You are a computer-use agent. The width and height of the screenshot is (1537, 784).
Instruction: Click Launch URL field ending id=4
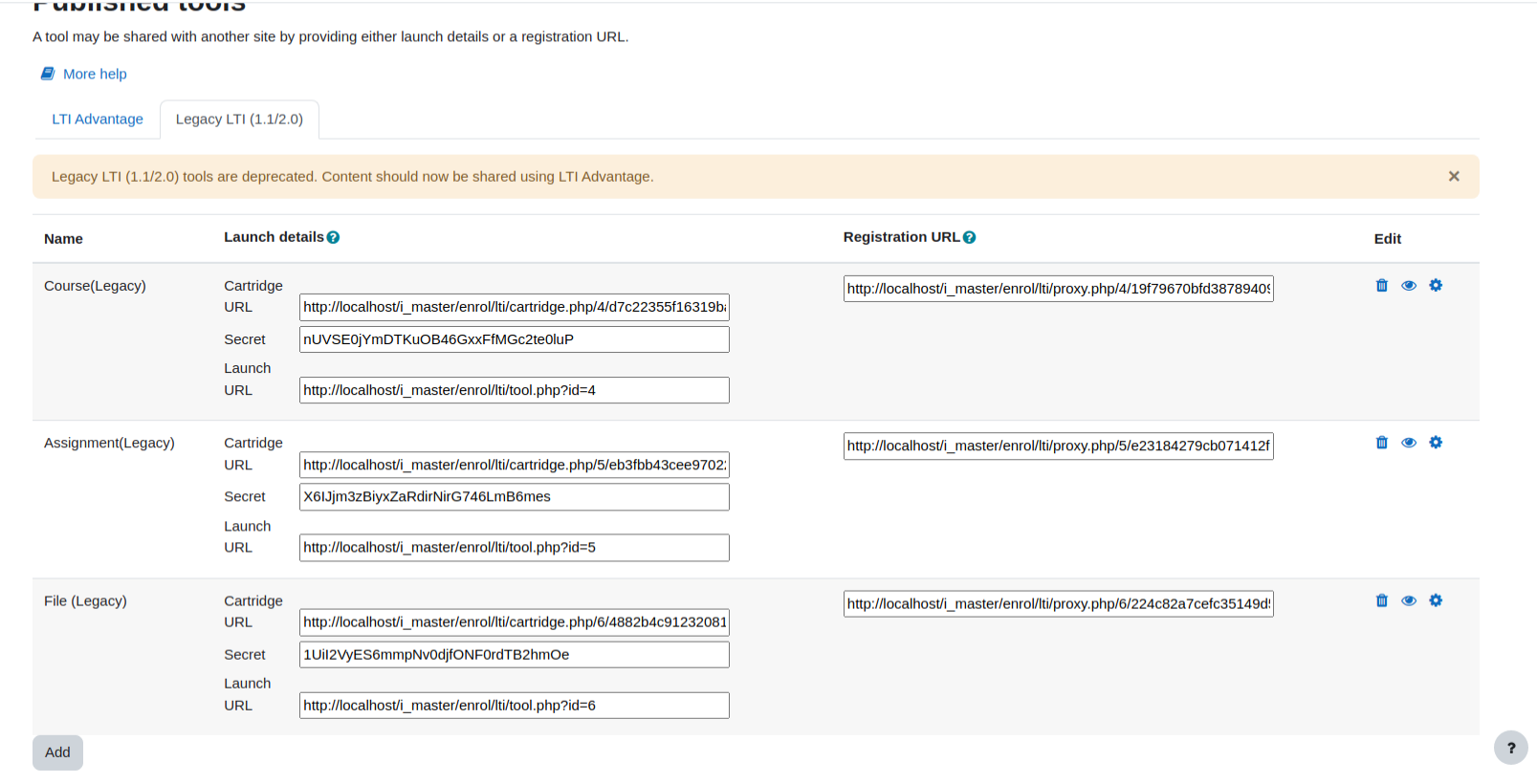(x=515, y=390)
